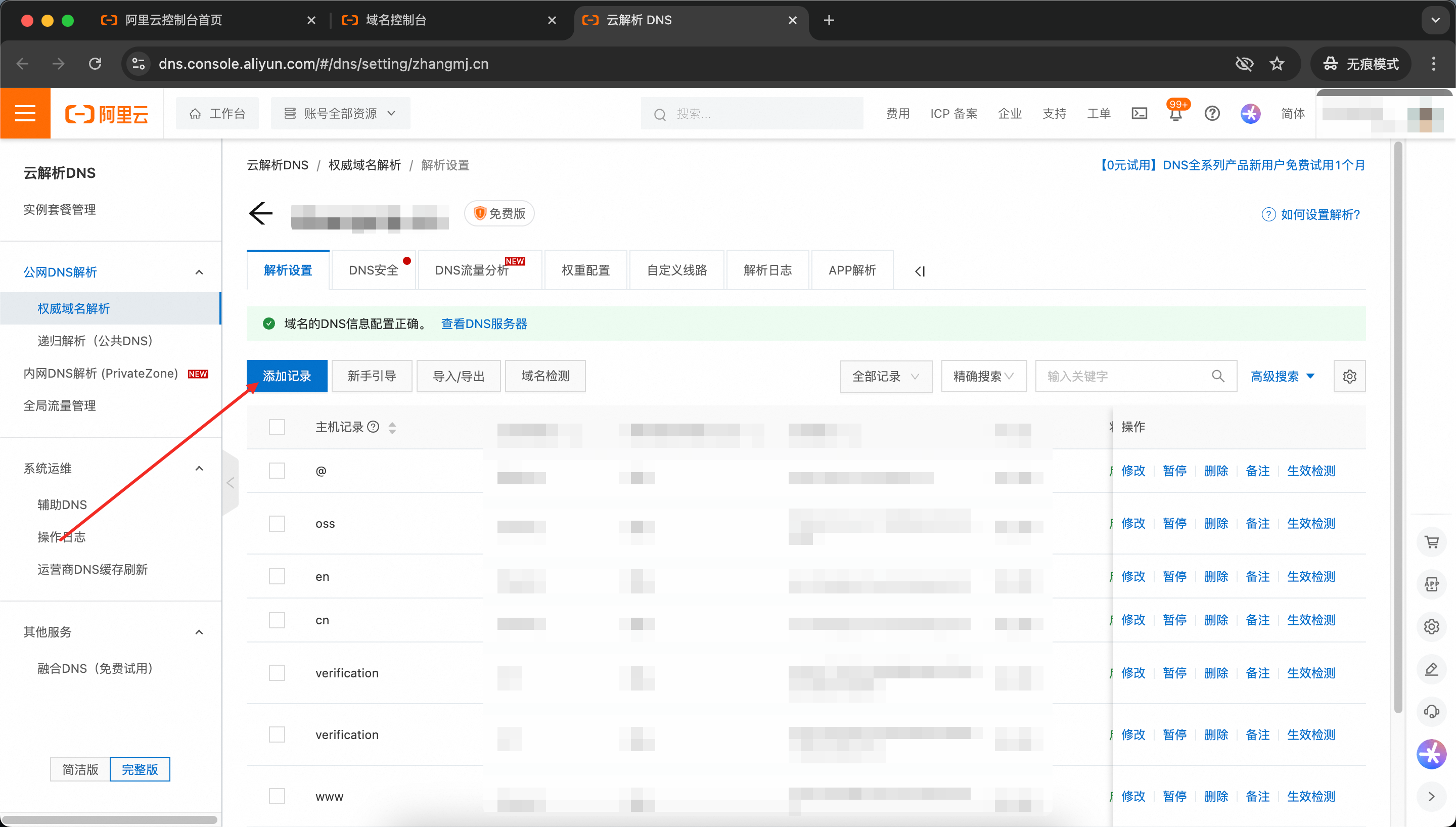Image resolution: width=1456 pixels, height=827 pixels.
Task: Collapse the left sidebar with its handle
Action: pos(230,483)
